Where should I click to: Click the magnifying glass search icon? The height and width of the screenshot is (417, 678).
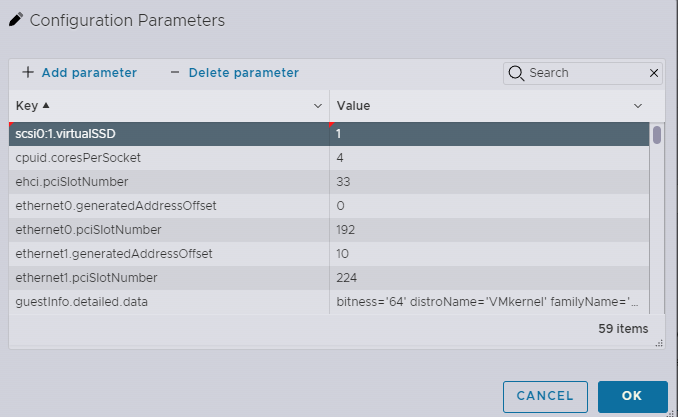click(x=516, y=73)
